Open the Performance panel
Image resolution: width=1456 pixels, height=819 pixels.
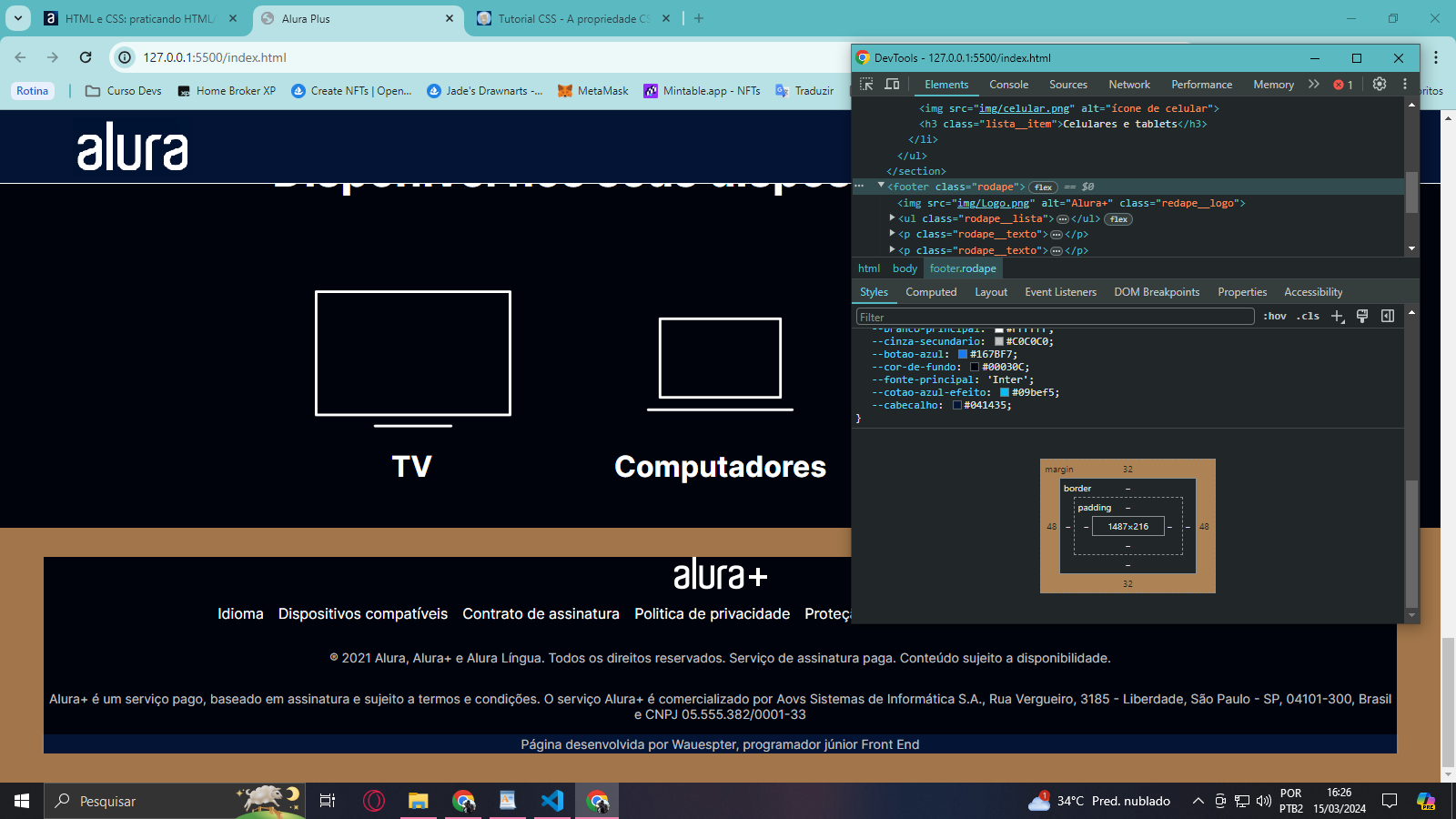click(x=1201, y=85)
